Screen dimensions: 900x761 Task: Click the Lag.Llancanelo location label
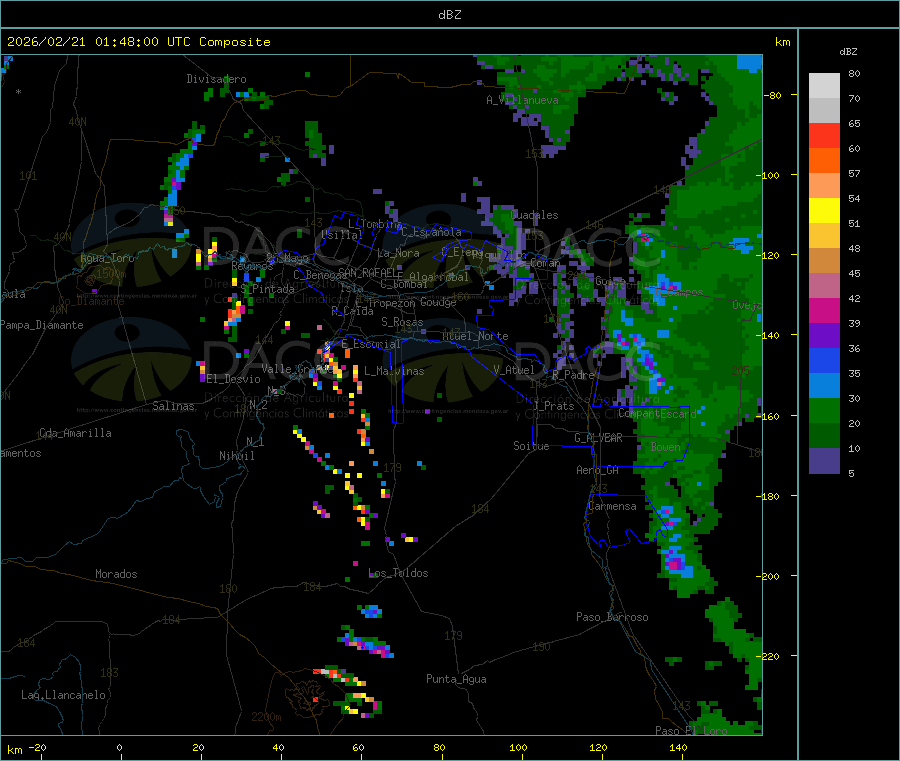[x=63, y=695]
